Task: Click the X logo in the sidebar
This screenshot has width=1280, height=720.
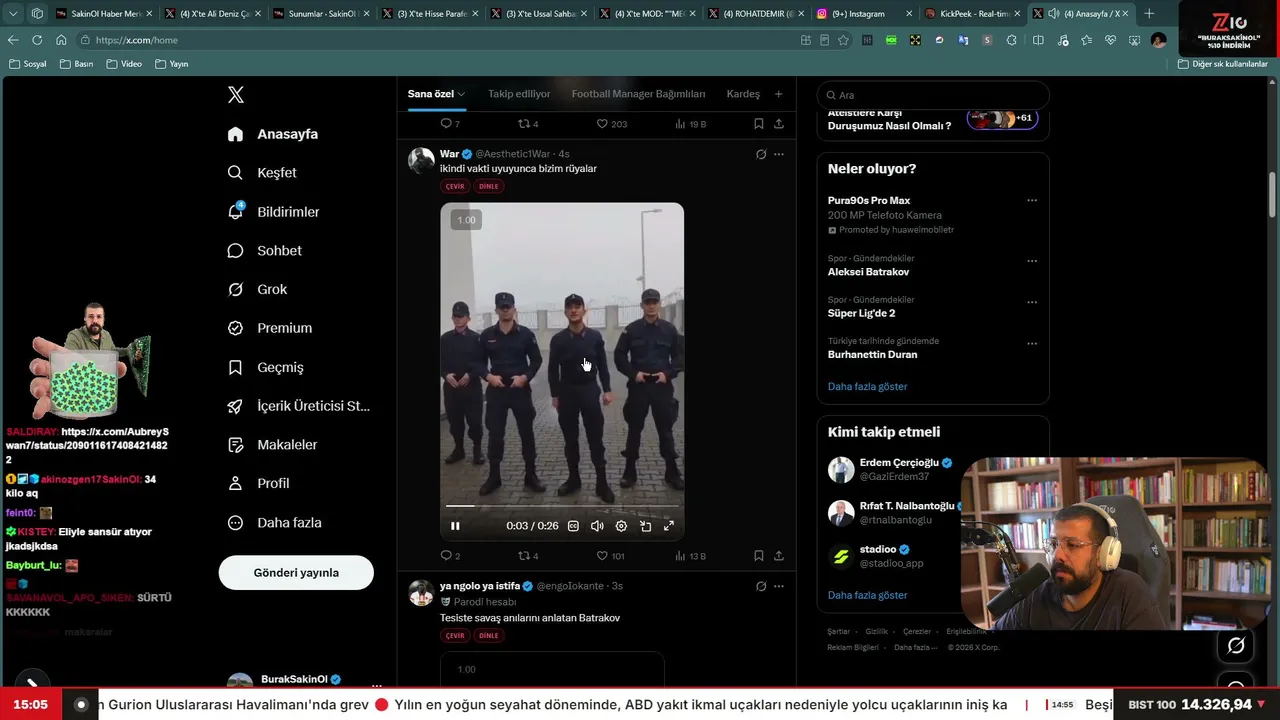Action: [x=236, y=95]
